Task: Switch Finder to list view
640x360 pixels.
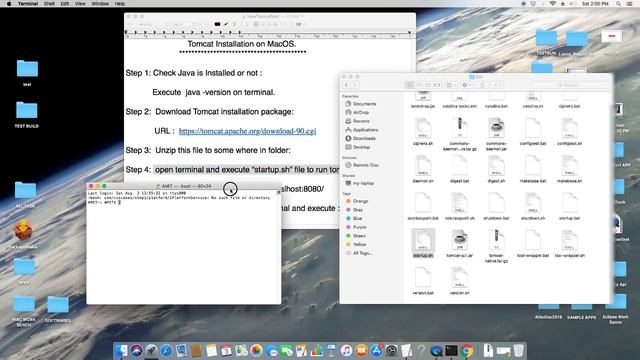Action: (419, 85)
